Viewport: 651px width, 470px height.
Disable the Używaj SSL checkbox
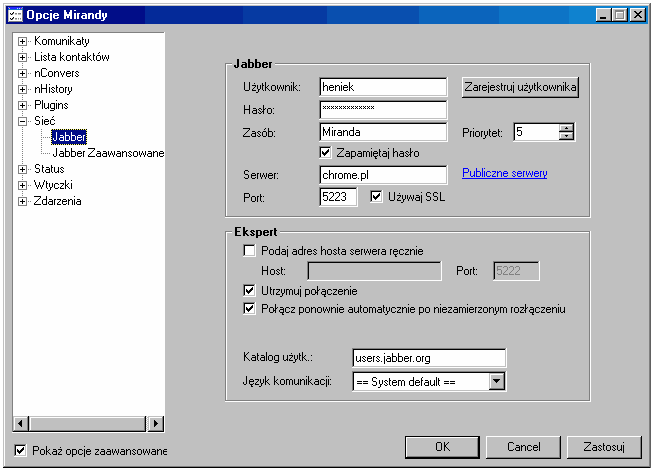coord(377,197)
